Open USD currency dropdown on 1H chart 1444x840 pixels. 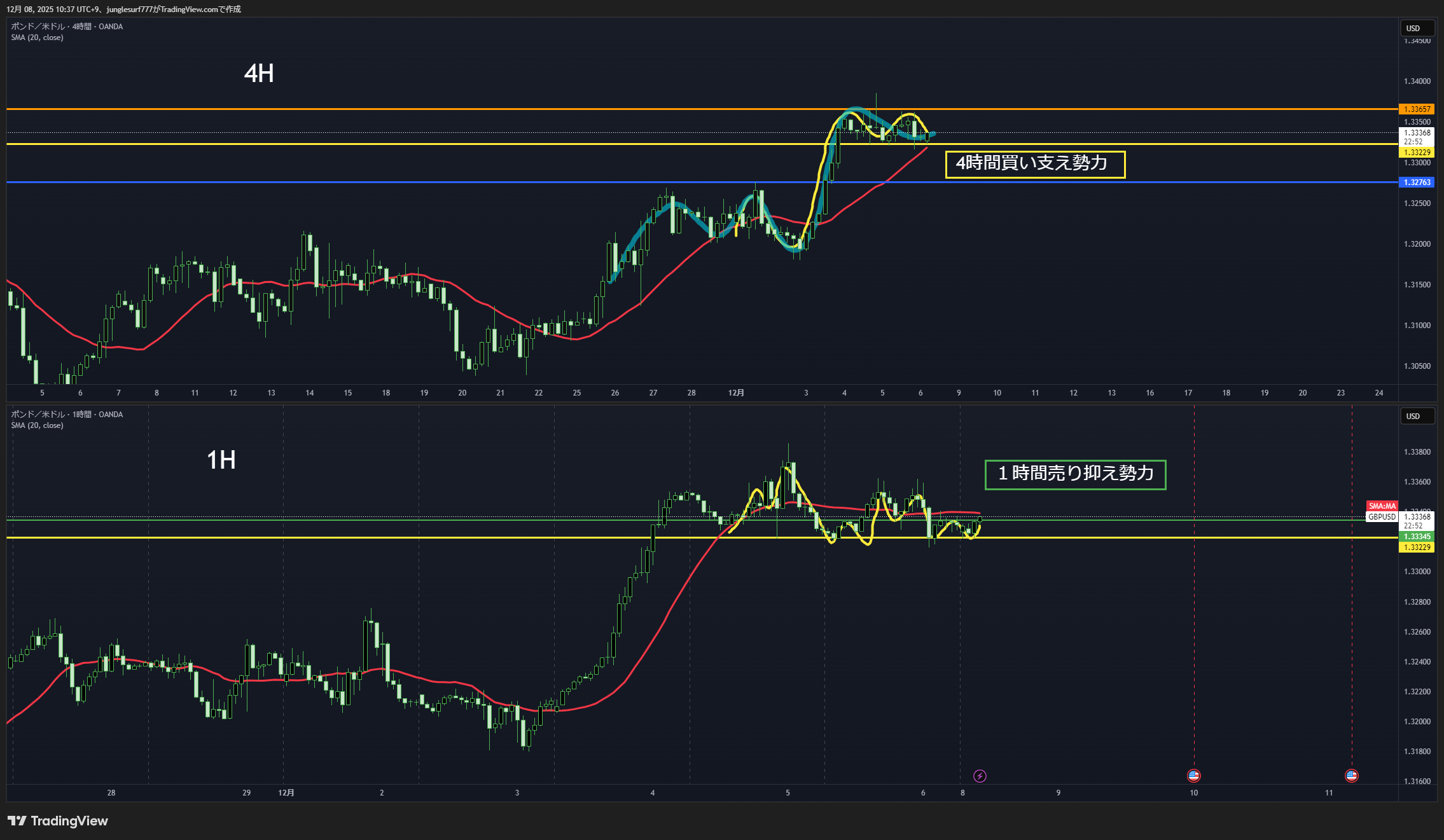click(x=1417, y=416)
